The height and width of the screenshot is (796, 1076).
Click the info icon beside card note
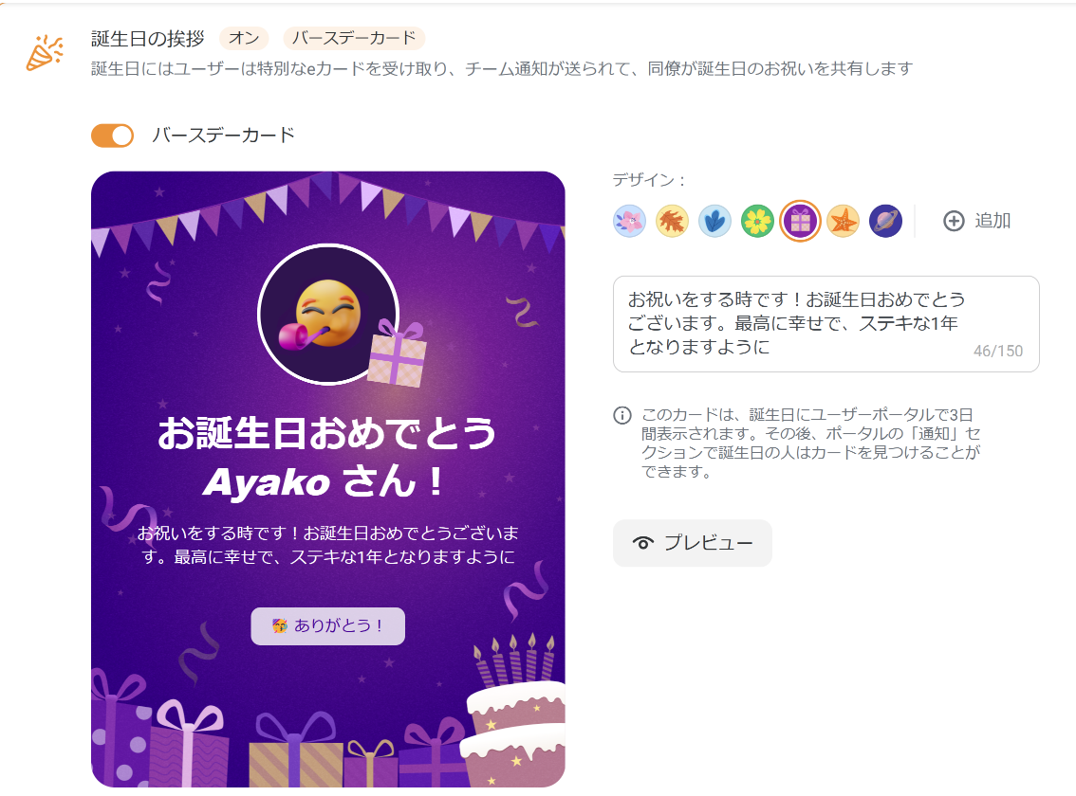click(622, 415)
